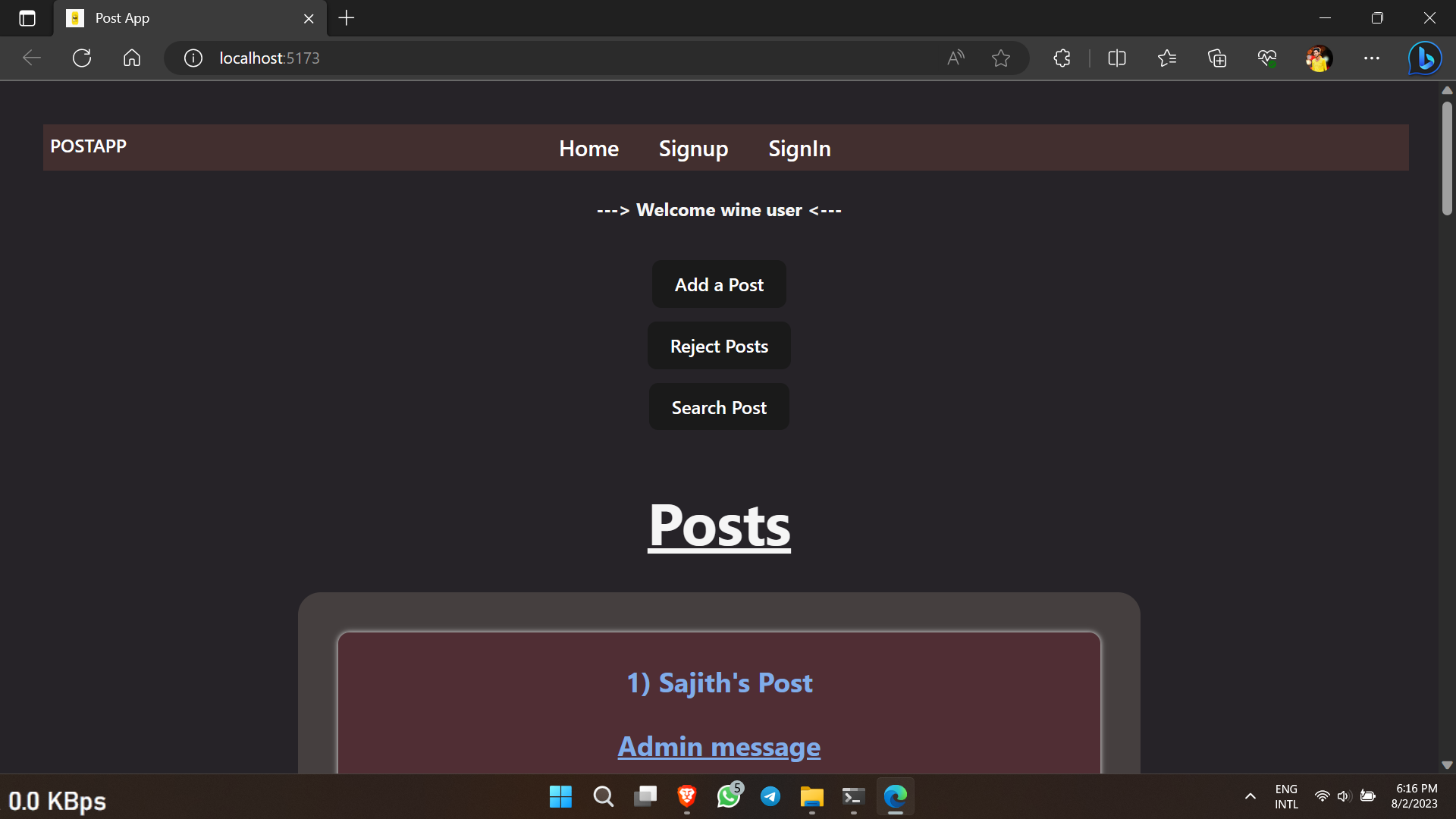Refresh the Post App page
Screen dimensions: 1456x819
tap(81, 58)
